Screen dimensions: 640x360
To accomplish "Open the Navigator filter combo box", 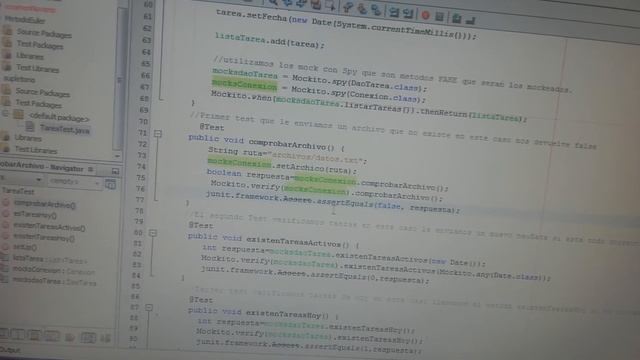I will pyautogui.click(x=74, y=182).
